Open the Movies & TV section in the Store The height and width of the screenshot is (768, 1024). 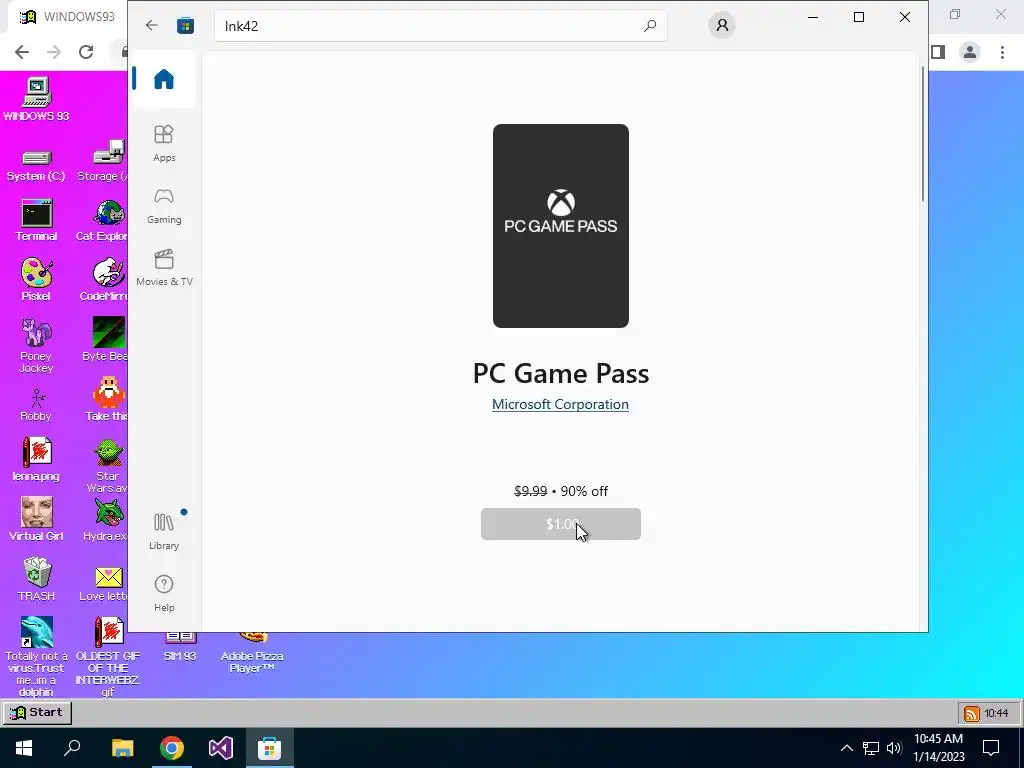click(164, 268)
